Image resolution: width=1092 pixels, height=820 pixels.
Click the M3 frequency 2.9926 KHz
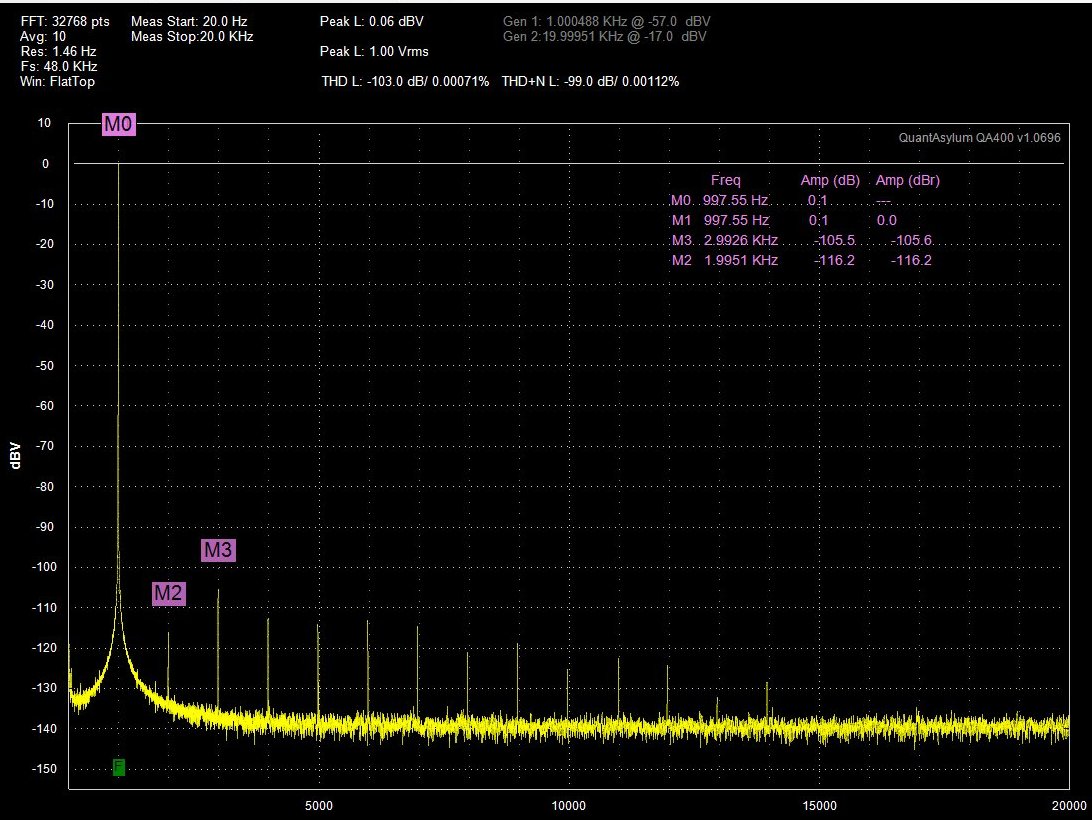(x=741, y=240)
